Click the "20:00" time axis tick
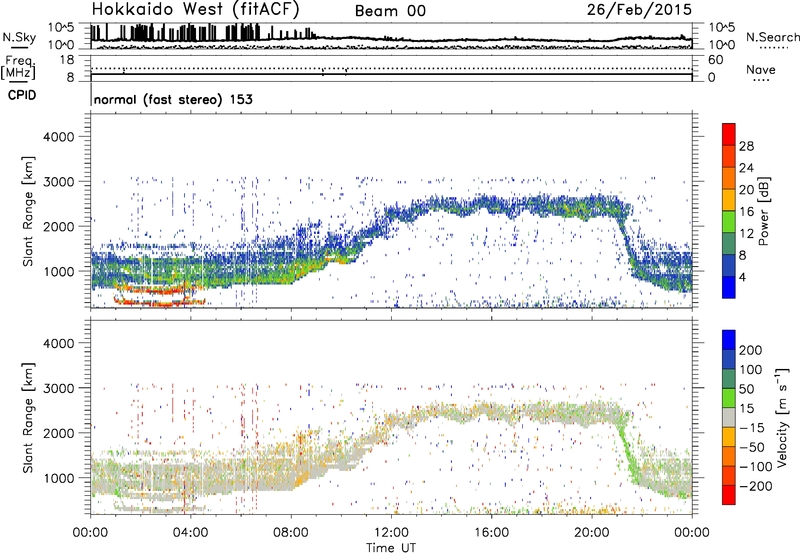The height and width of the screenshot is (554, 800). pos(591,533)
